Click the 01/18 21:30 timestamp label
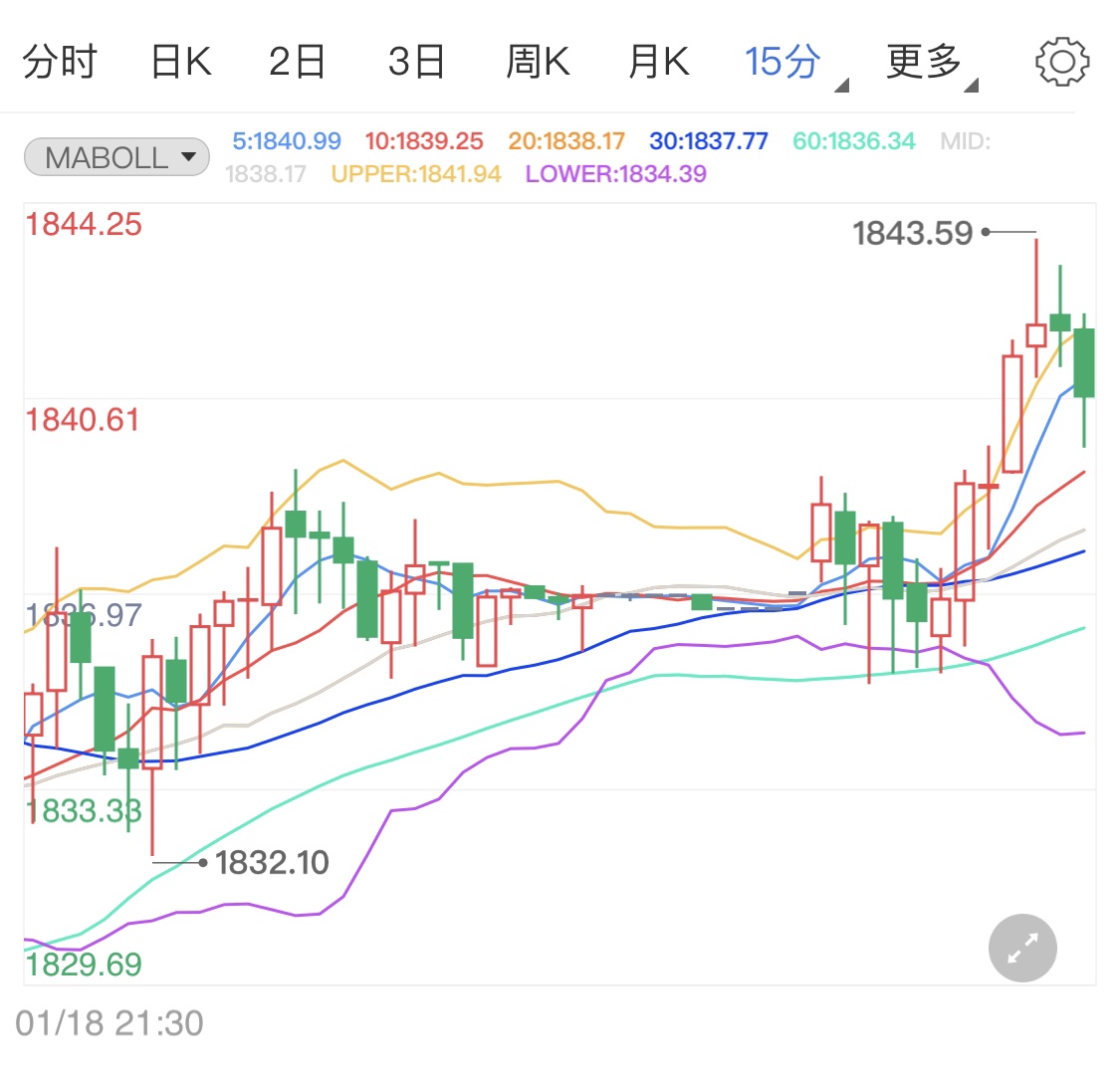Screen dimensions: 1120x1070 click(110, 1023)
